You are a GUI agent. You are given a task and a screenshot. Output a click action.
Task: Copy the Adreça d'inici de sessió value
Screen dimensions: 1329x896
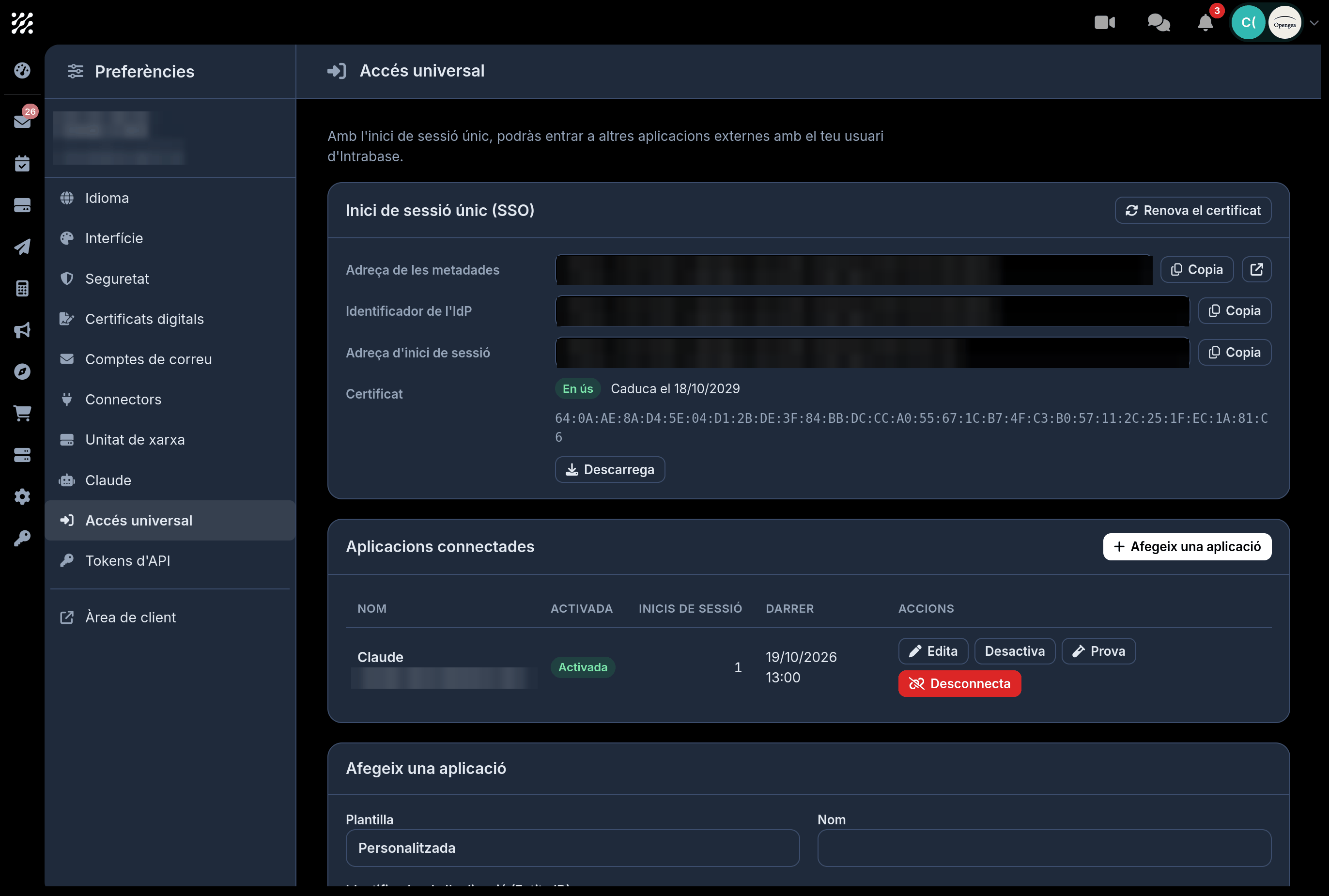[x=1234, y=352]
